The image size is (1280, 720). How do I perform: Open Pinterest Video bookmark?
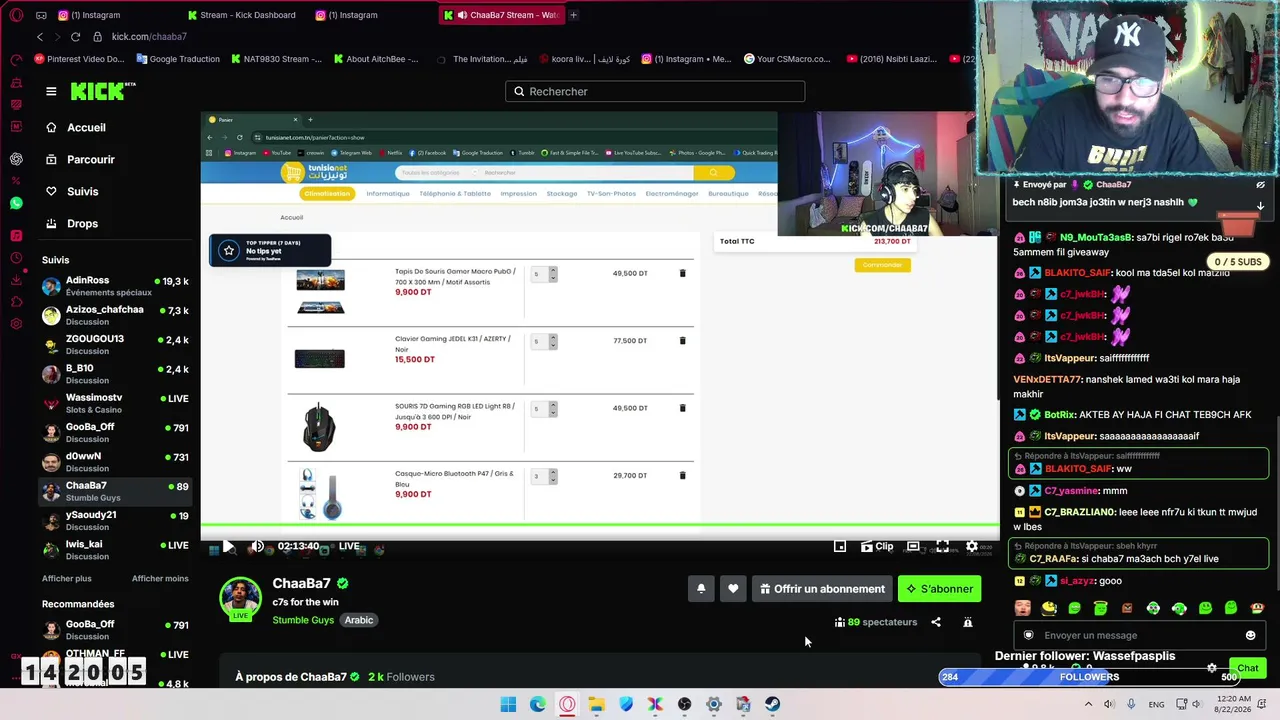(x=79, y=59)
